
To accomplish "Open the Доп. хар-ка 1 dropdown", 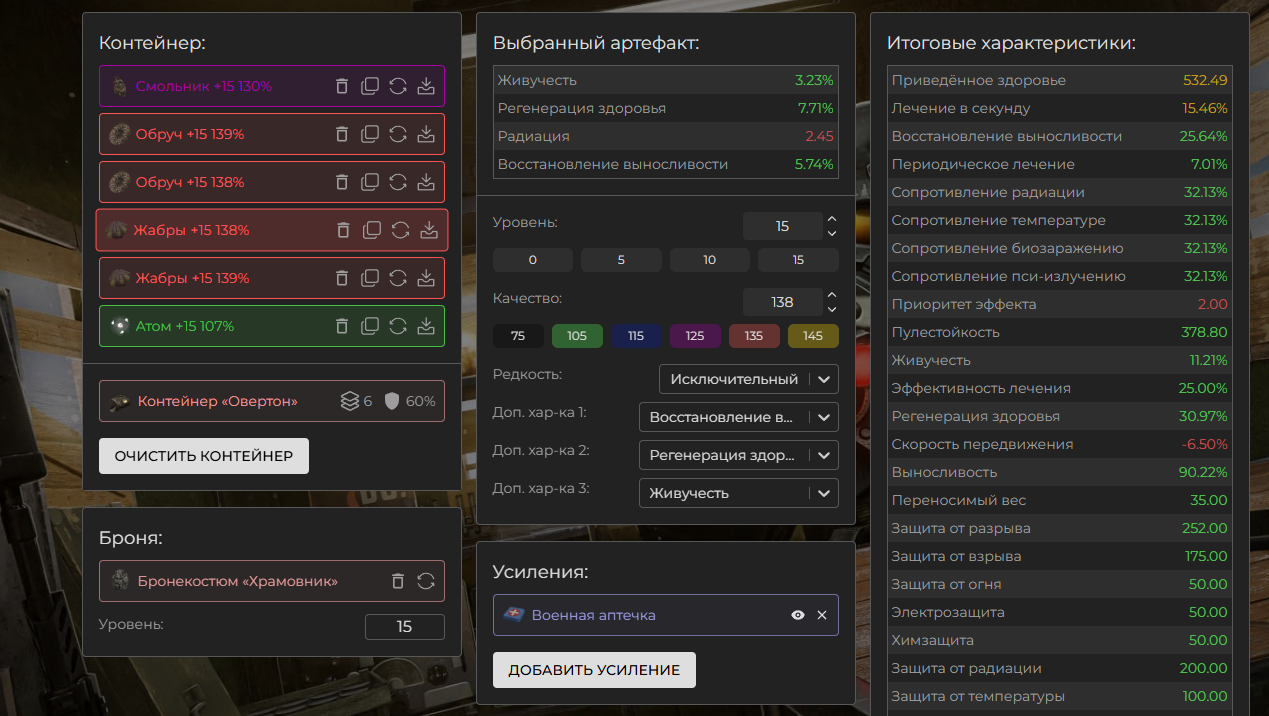I will pyautogui.click(x=739, y=417).
